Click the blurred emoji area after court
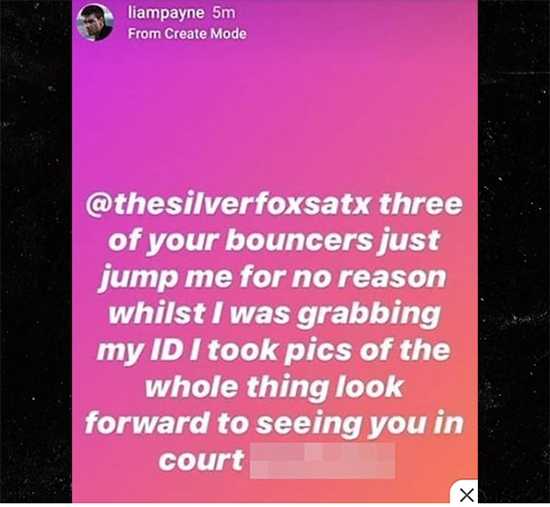 click(322, 461)
